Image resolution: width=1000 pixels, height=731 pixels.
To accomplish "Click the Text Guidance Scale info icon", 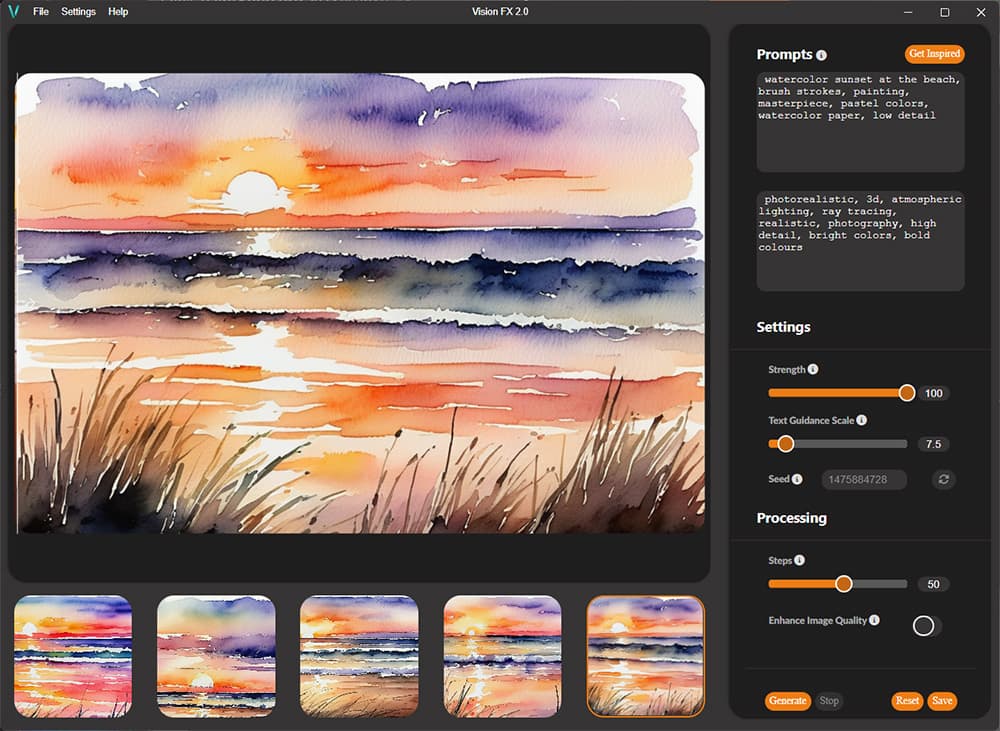I will (861, 421).
